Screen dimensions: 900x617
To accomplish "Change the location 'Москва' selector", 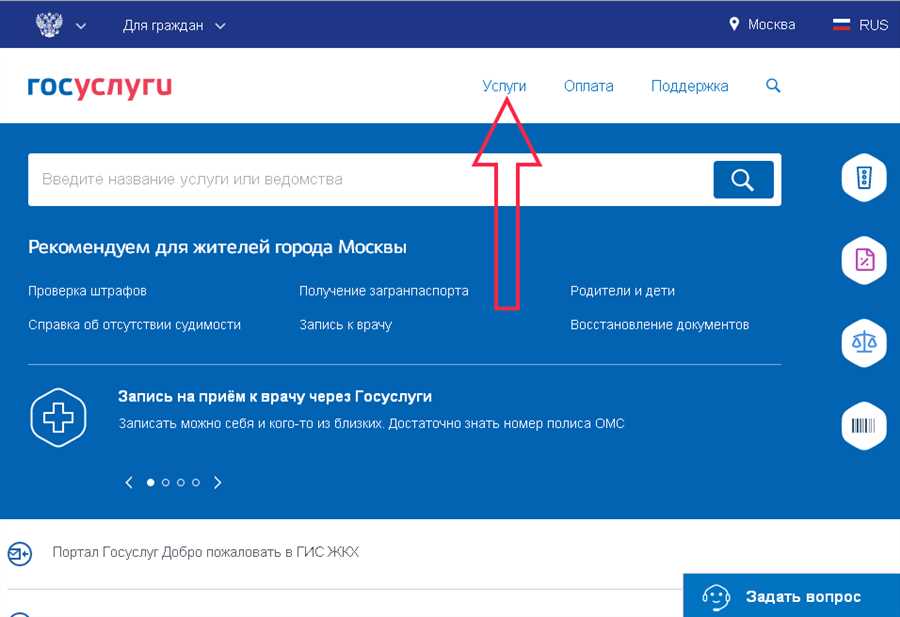I will (x=762, y=25).
